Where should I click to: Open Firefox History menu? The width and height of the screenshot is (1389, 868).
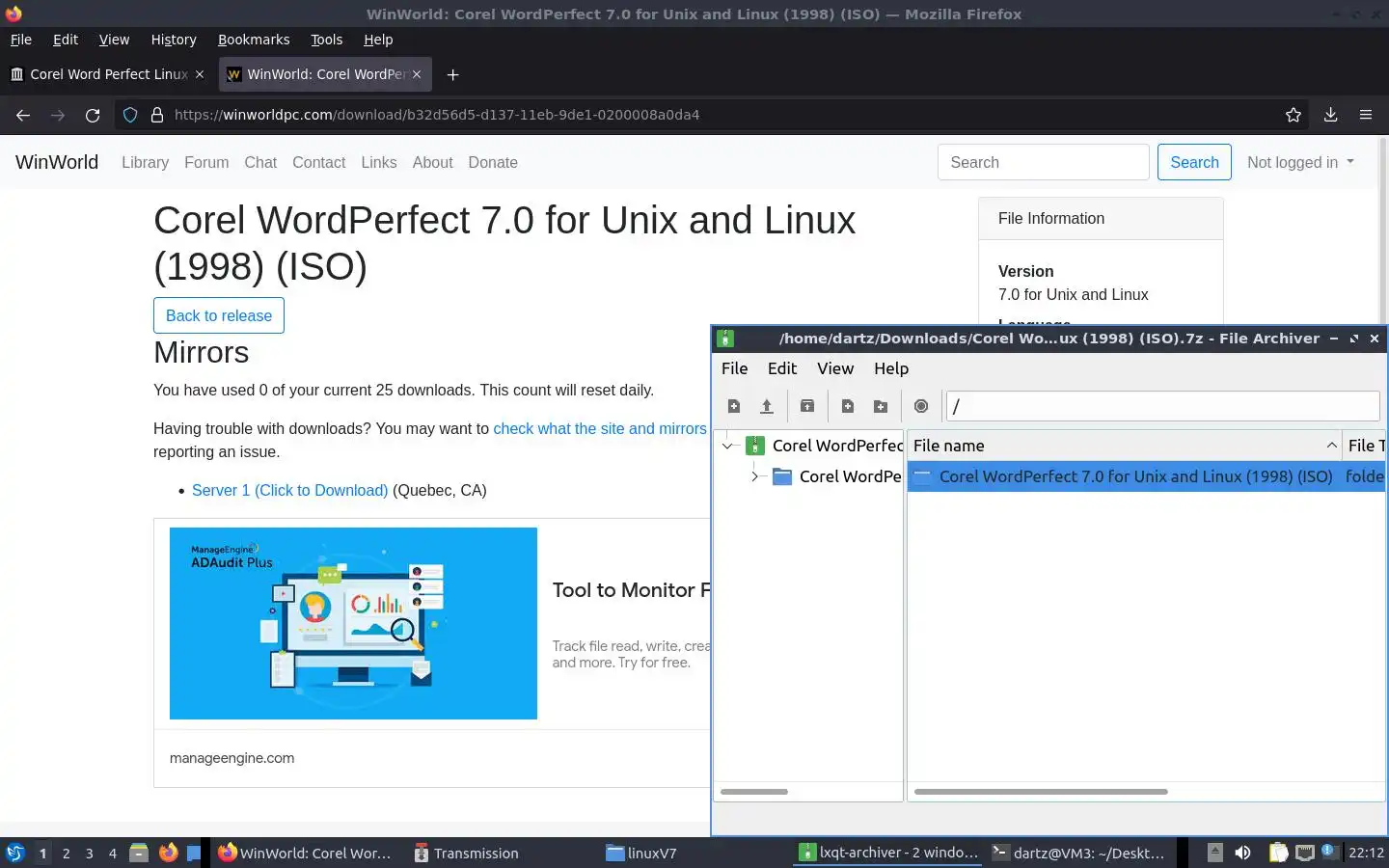[174, 40]
